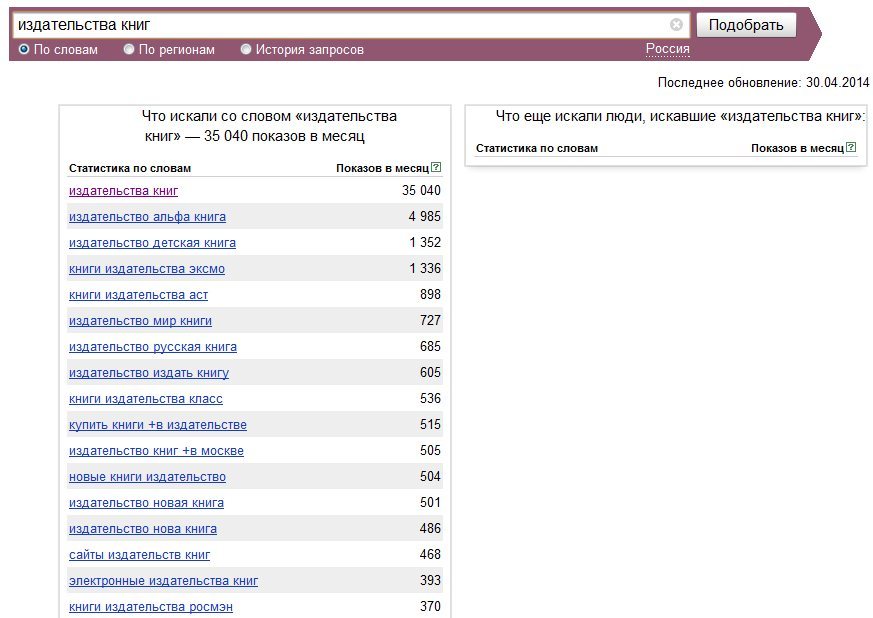
Task: Open the 'электронные издательства книг' link
Action: [164, 581]
